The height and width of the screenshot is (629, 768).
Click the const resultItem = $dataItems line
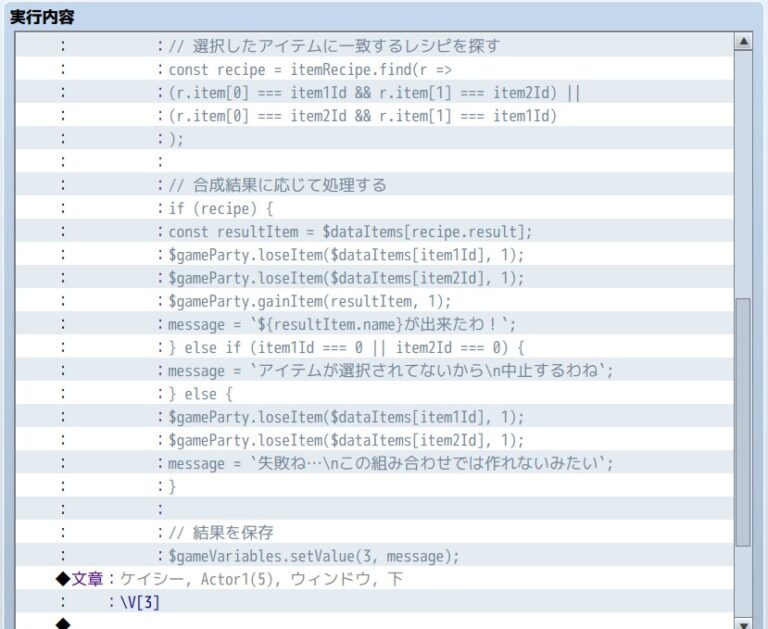350,232
